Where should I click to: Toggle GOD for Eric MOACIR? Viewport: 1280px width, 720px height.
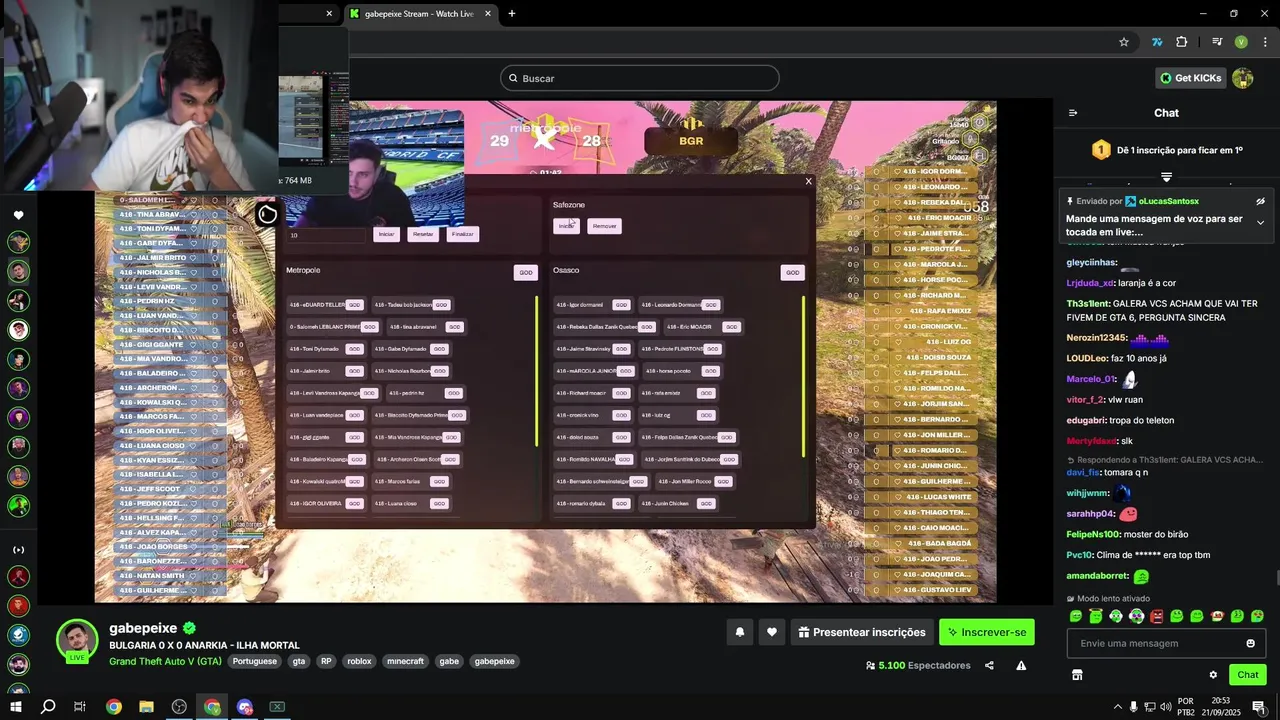pos(732,327)
